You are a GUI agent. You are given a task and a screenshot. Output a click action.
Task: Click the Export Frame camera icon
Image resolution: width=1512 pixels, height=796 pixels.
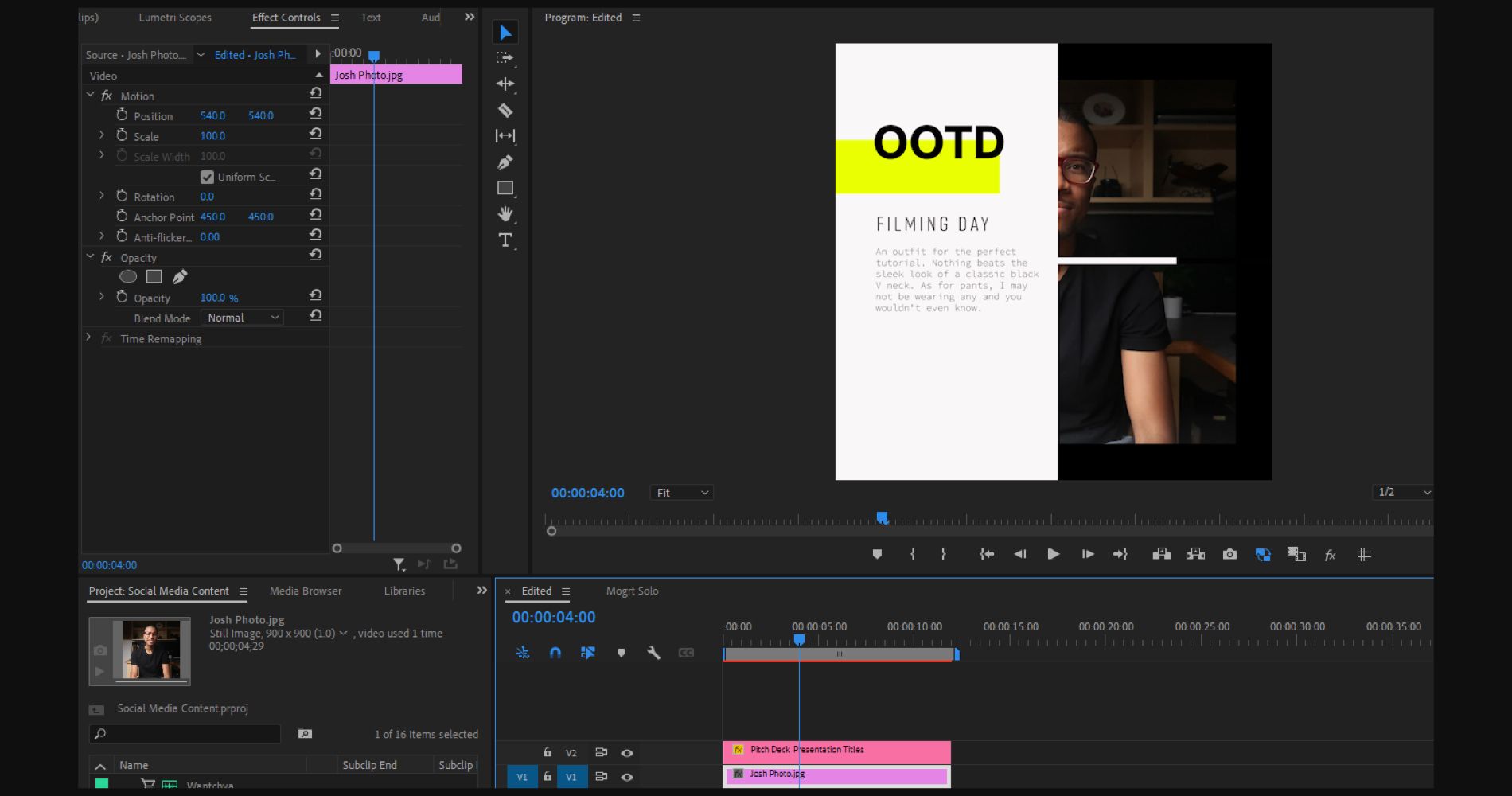1229,554
